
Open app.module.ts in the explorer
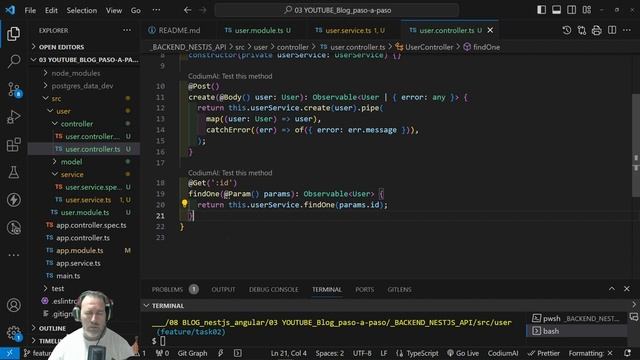tap(79, 250)
